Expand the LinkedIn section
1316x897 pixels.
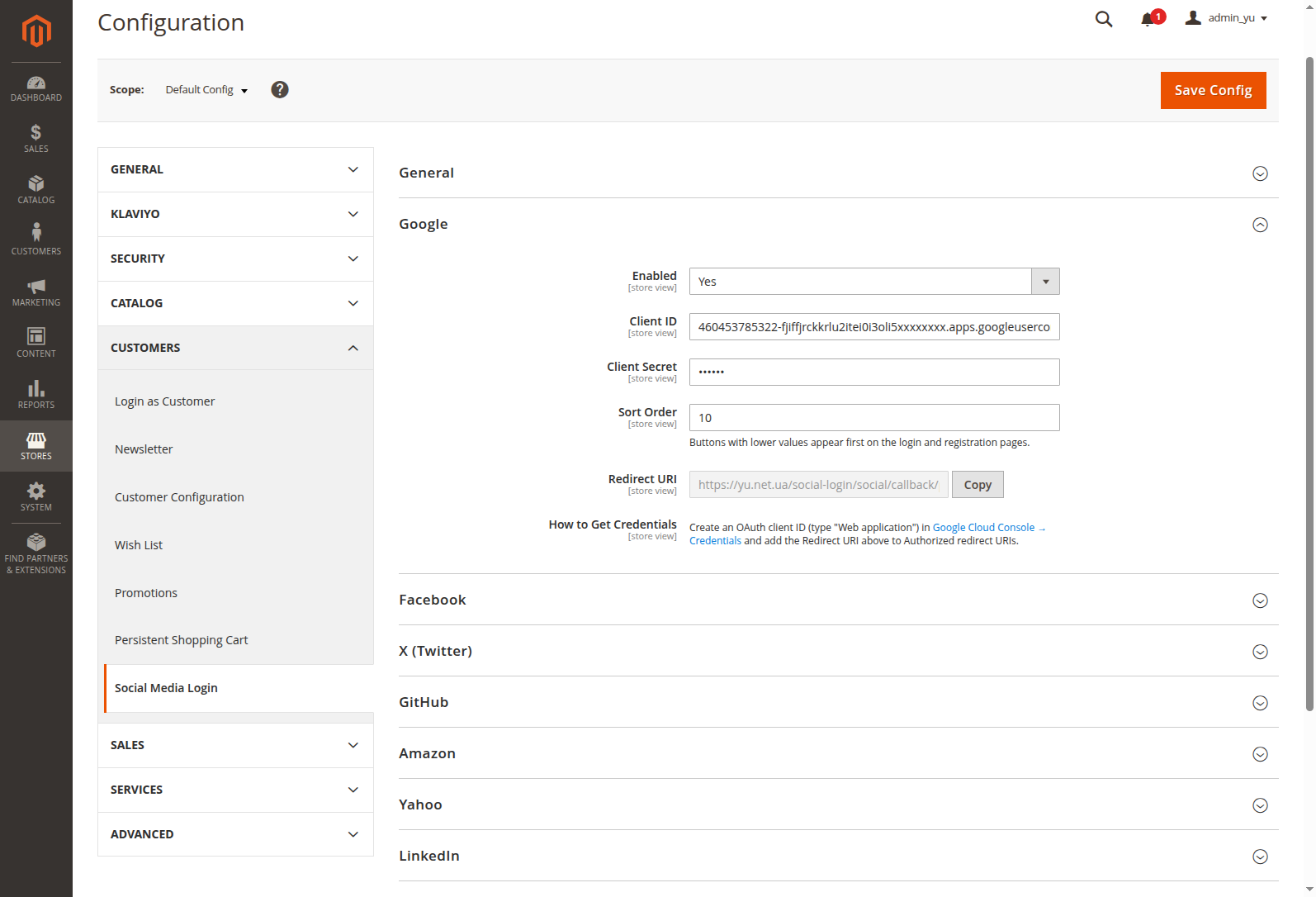(838, 856)
